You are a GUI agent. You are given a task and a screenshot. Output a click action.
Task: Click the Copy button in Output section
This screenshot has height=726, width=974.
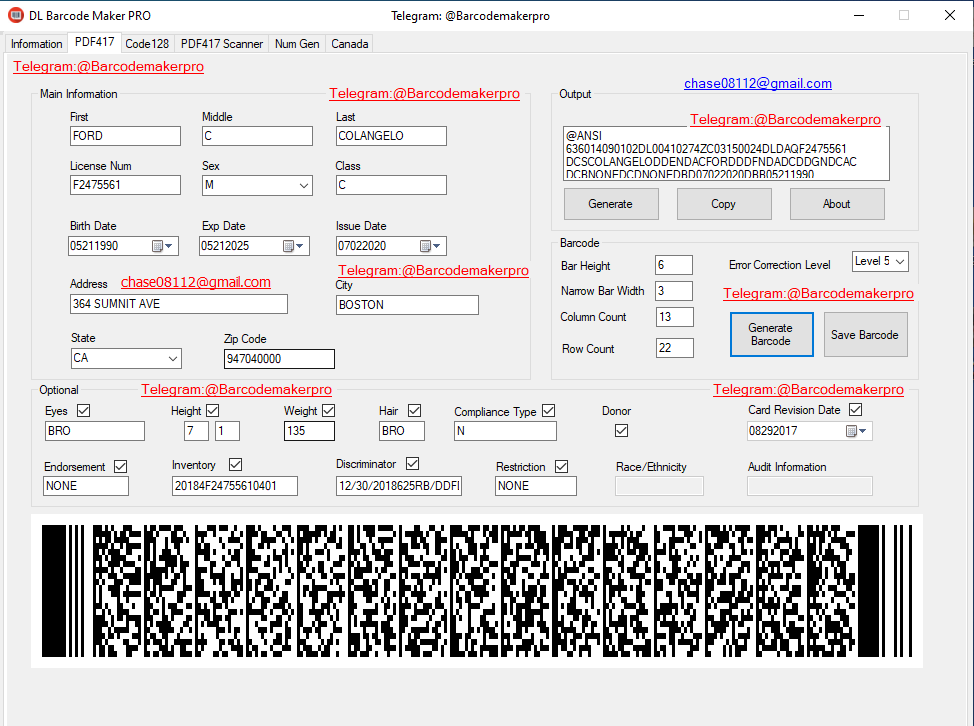click(723, 203)
